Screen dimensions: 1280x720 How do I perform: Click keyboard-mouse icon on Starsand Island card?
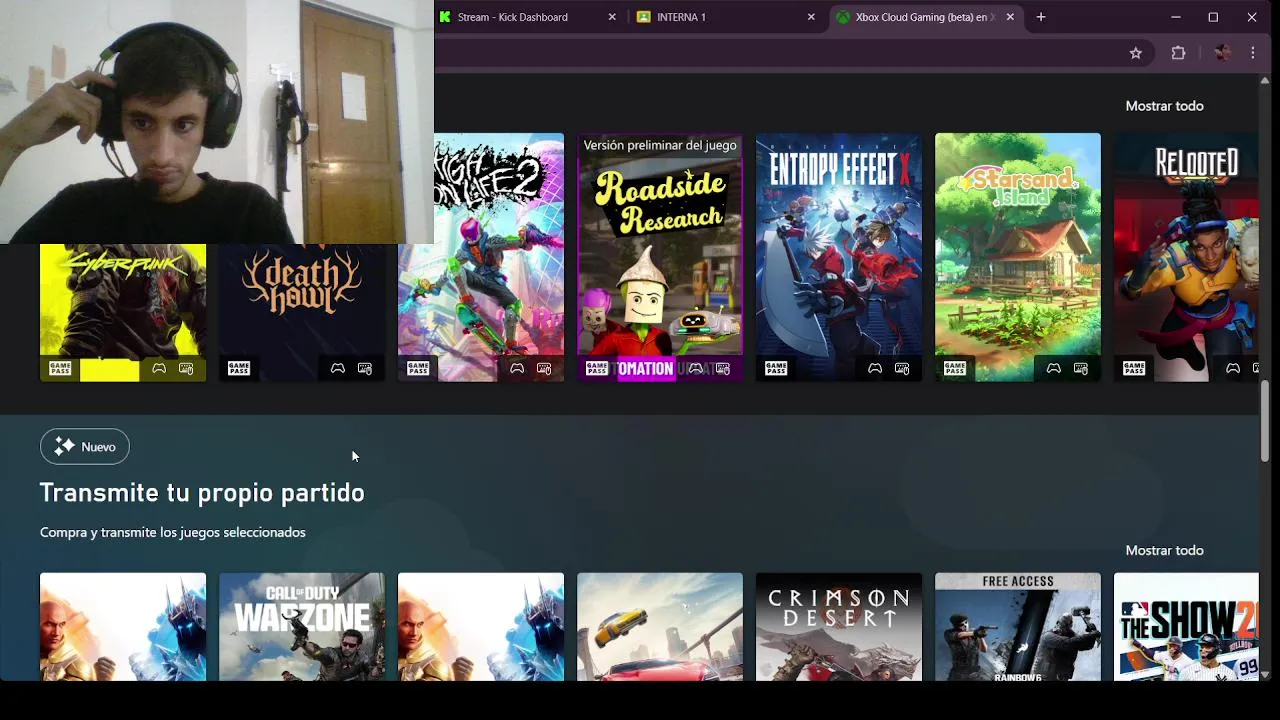point(1081,369)
